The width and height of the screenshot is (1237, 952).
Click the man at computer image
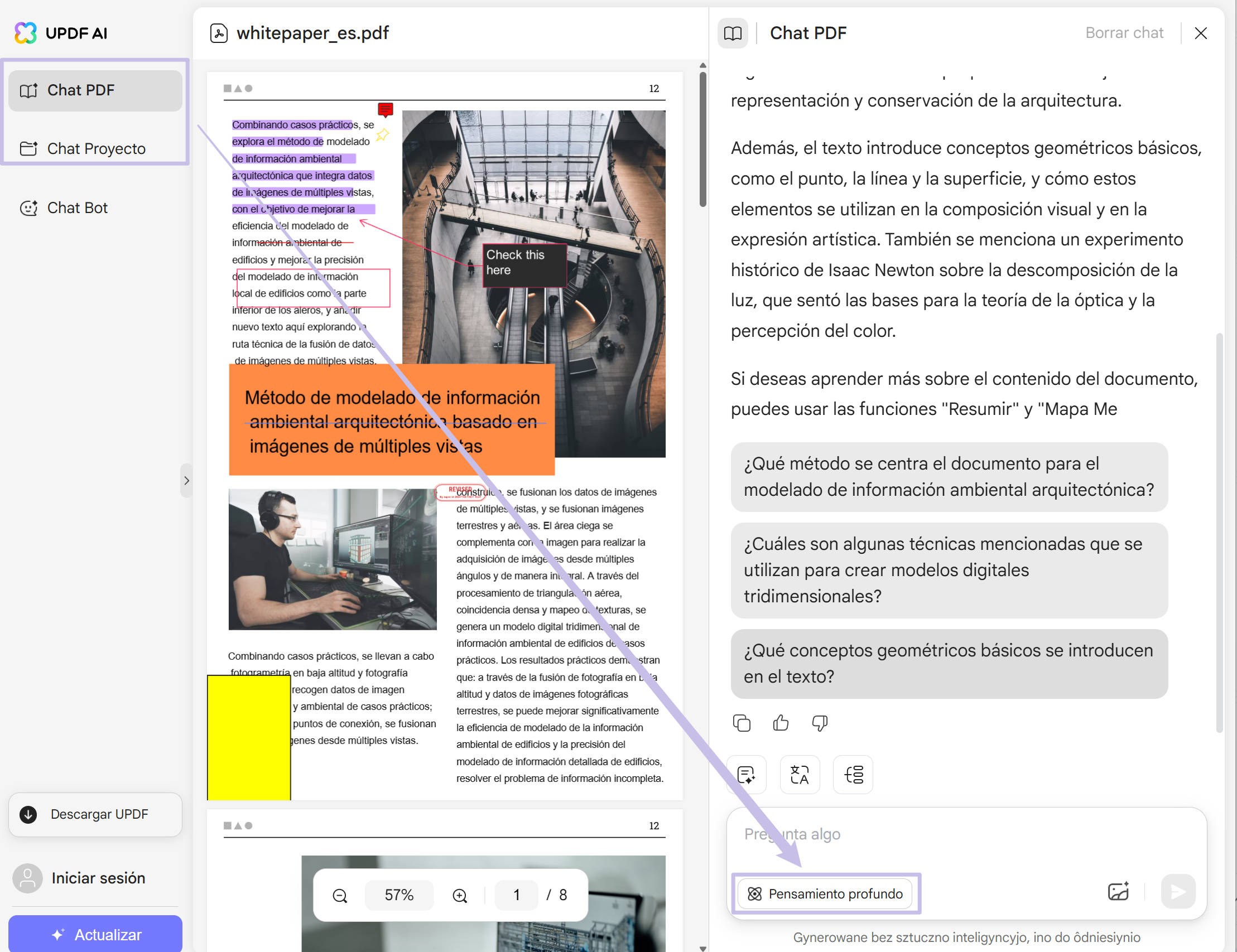333,559
